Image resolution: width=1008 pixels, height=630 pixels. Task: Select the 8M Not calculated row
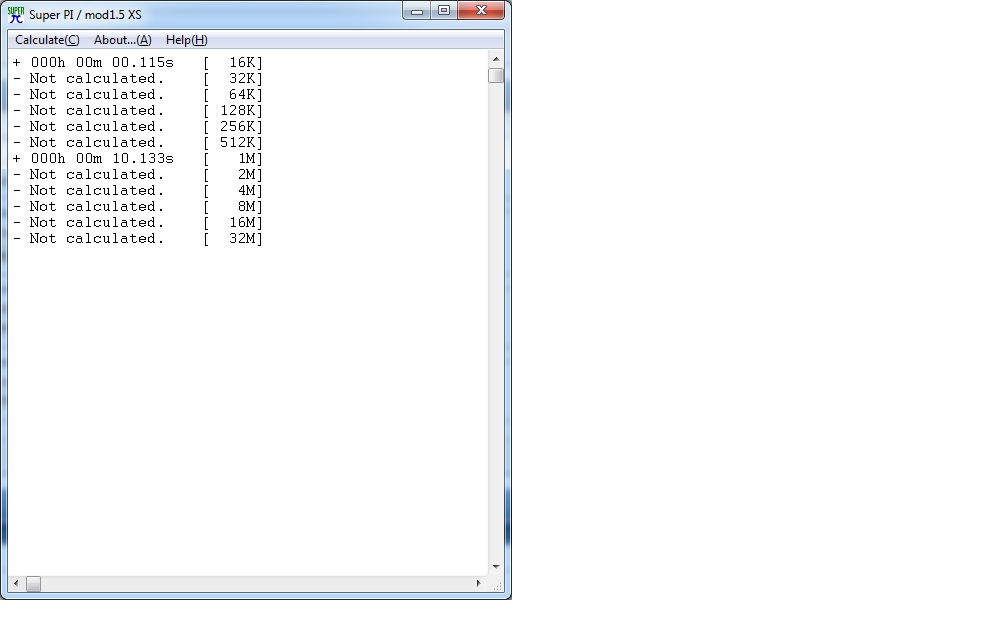(138, 207)
